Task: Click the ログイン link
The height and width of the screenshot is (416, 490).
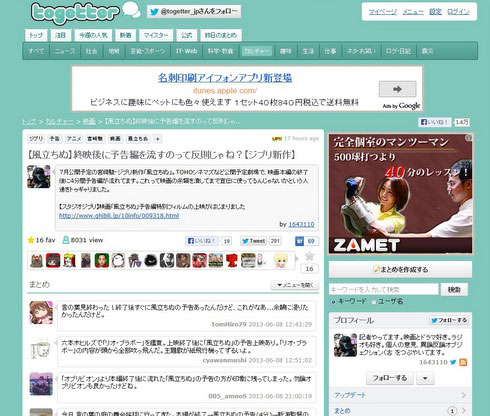Action: tap(458, 12)
